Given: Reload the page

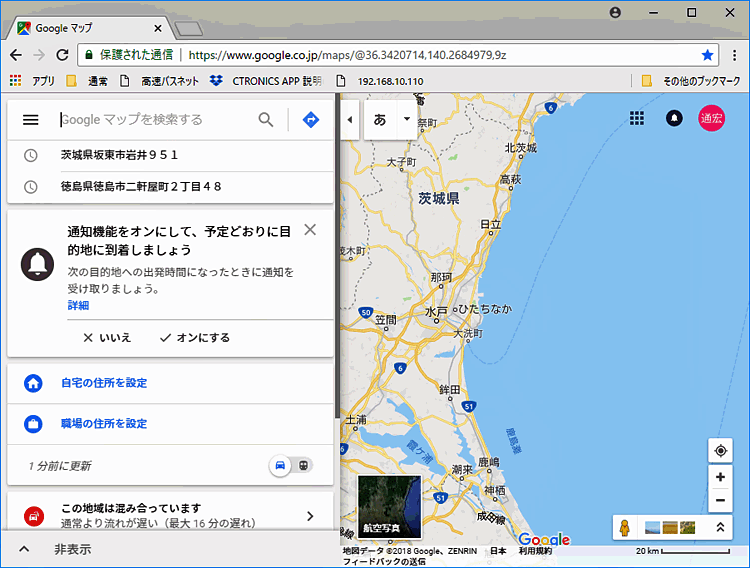Looking at the screenshot, I should coord(63,55).
